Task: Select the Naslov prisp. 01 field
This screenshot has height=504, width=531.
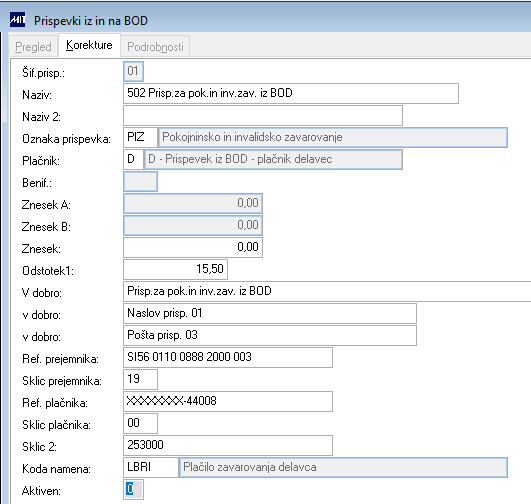Action: (x=270, y=313)
